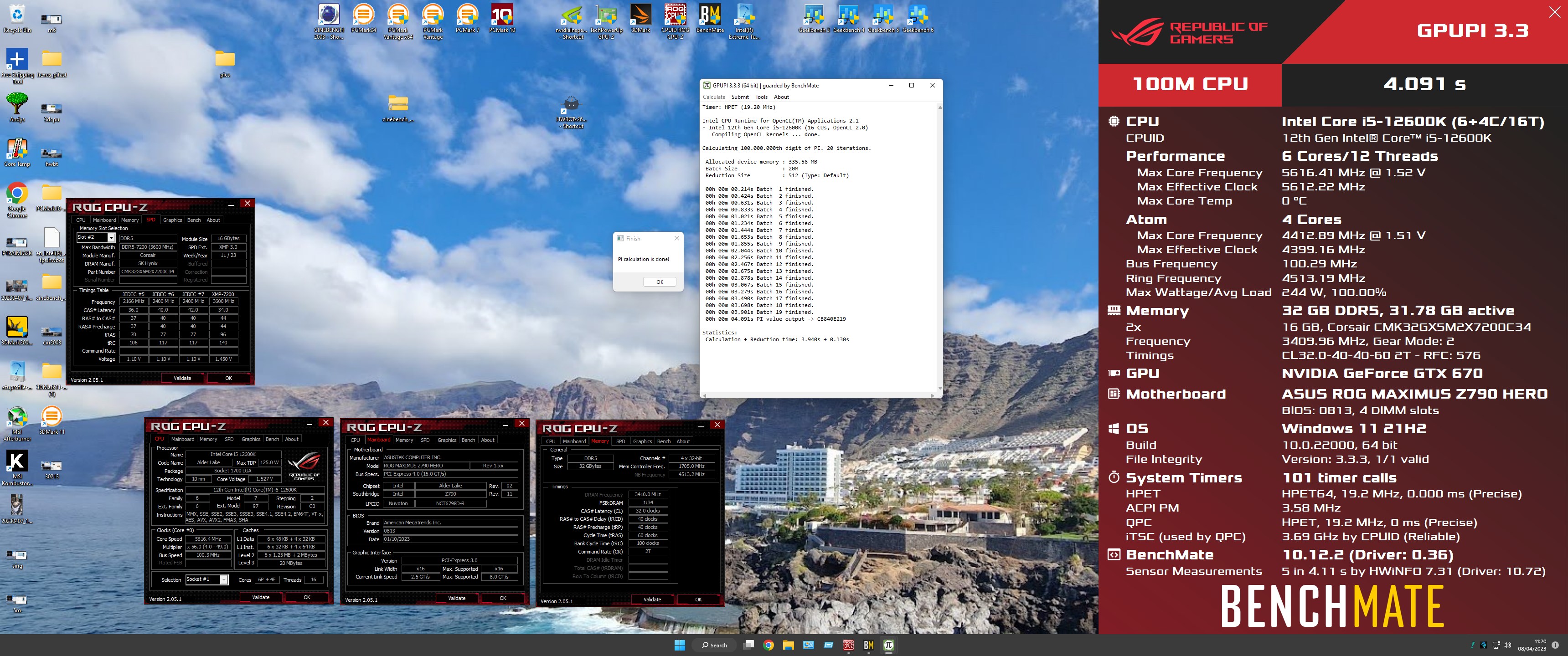Switch to Graphics tab in CPU-Z SPD window
The image size is (1568, 656).
[172, 220]
